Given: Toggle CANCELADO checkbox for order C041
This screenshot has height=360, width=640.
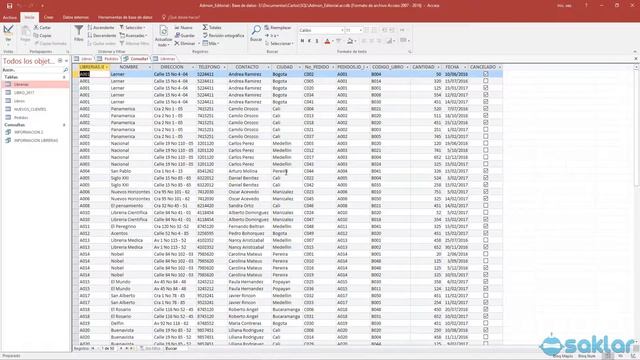Looking at the screenshot, I should click(485, 102).
